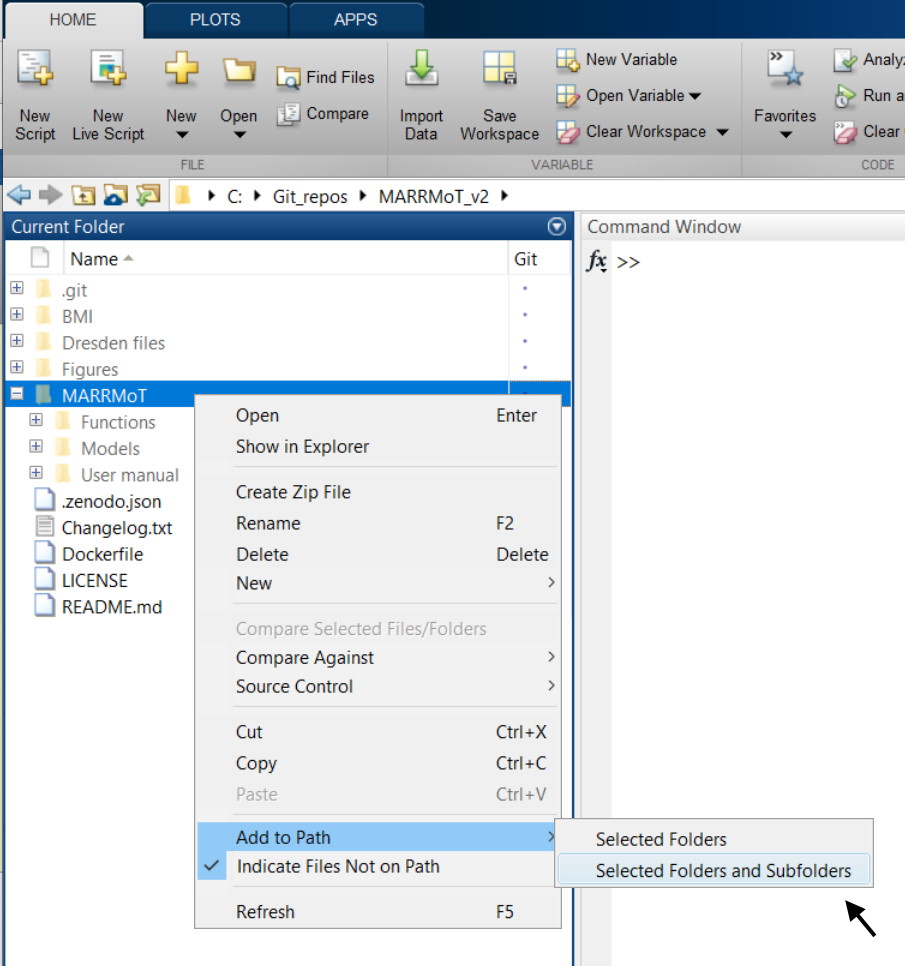Select the .zenodo.json file
905x966 pixels.
pos(111,501)
